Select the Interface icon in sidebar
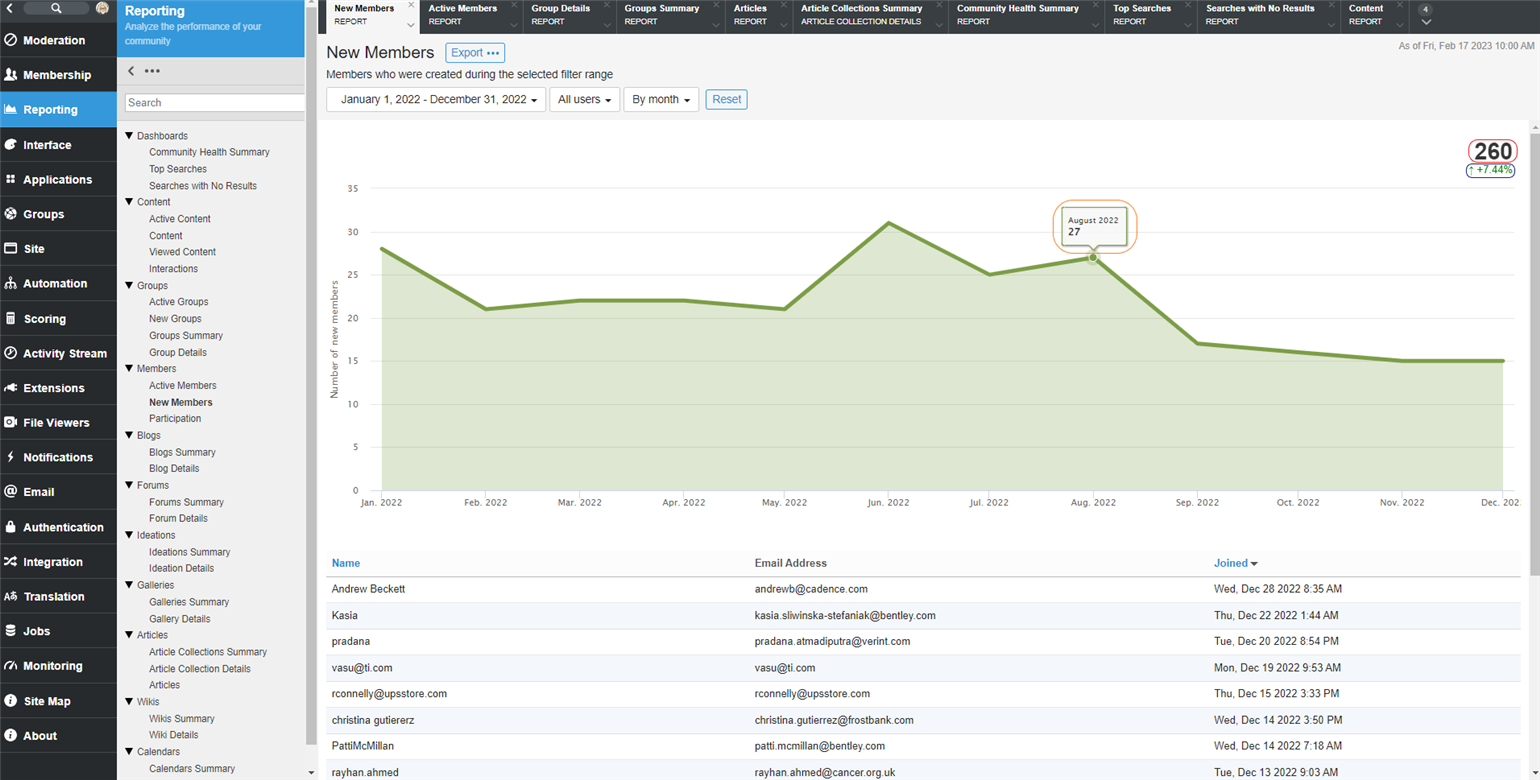The image size is (1540, 780). (11, 145)
